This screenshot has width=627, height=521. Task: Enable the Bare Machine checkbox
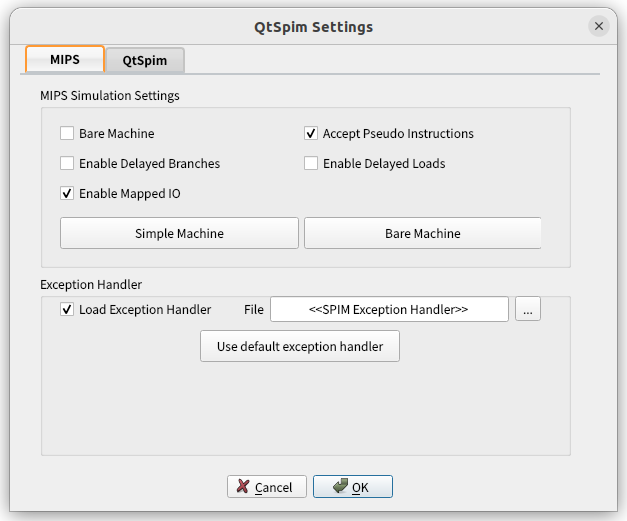tap(67, 133)
